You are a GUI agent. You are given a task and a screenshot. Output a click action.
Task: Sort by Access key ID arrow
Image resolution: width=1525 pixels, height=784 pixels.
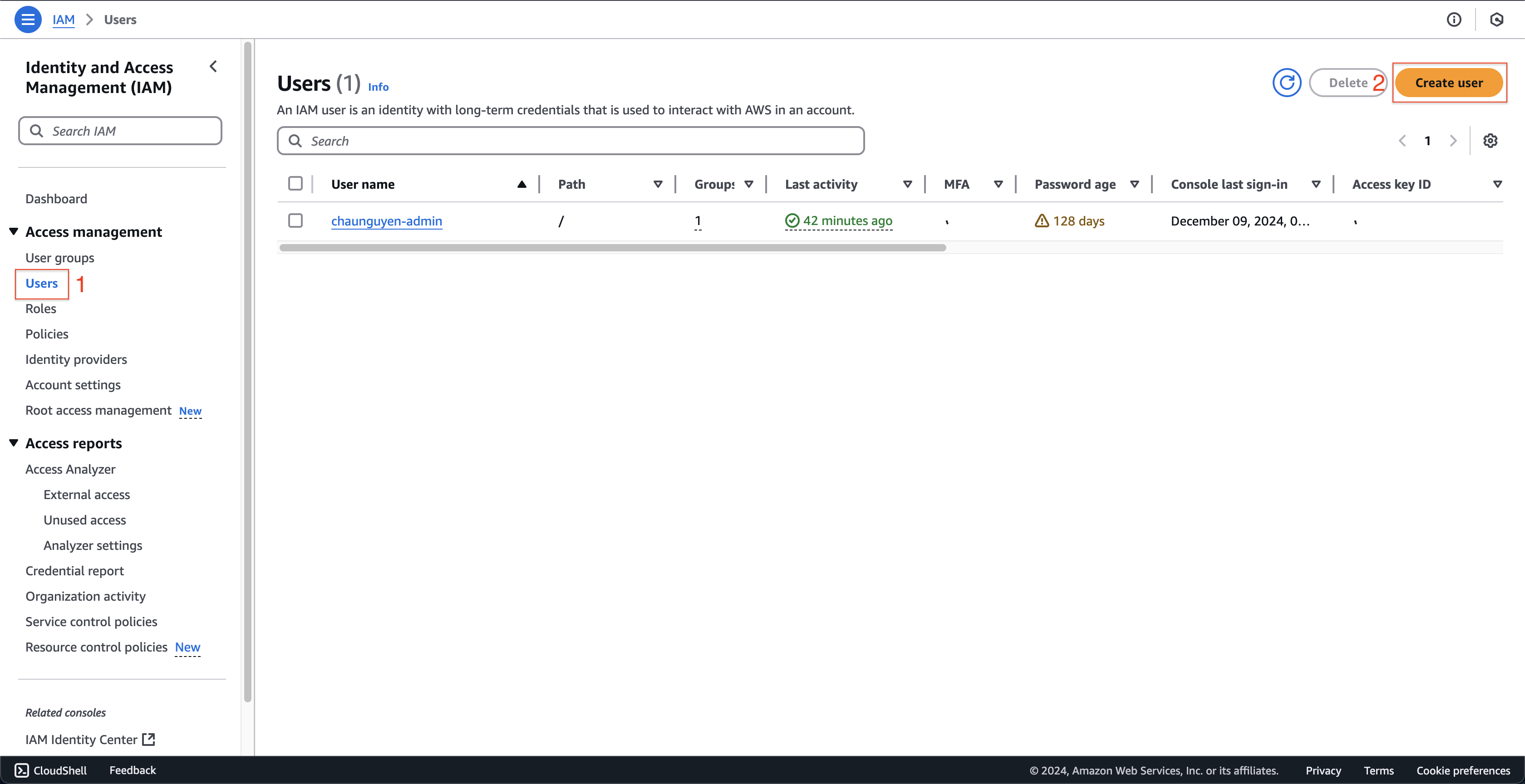coord(1497,184)
